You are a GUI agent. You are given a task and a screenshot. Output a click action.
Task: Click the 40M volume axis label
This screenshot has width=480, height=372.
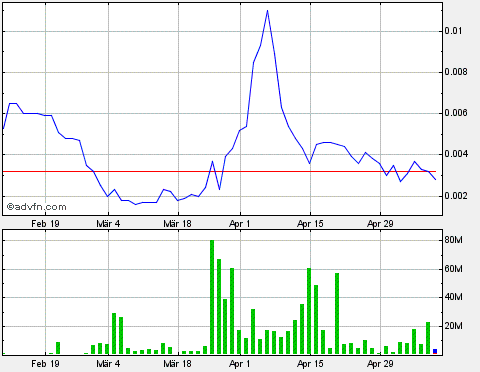(x=453, y=297)
